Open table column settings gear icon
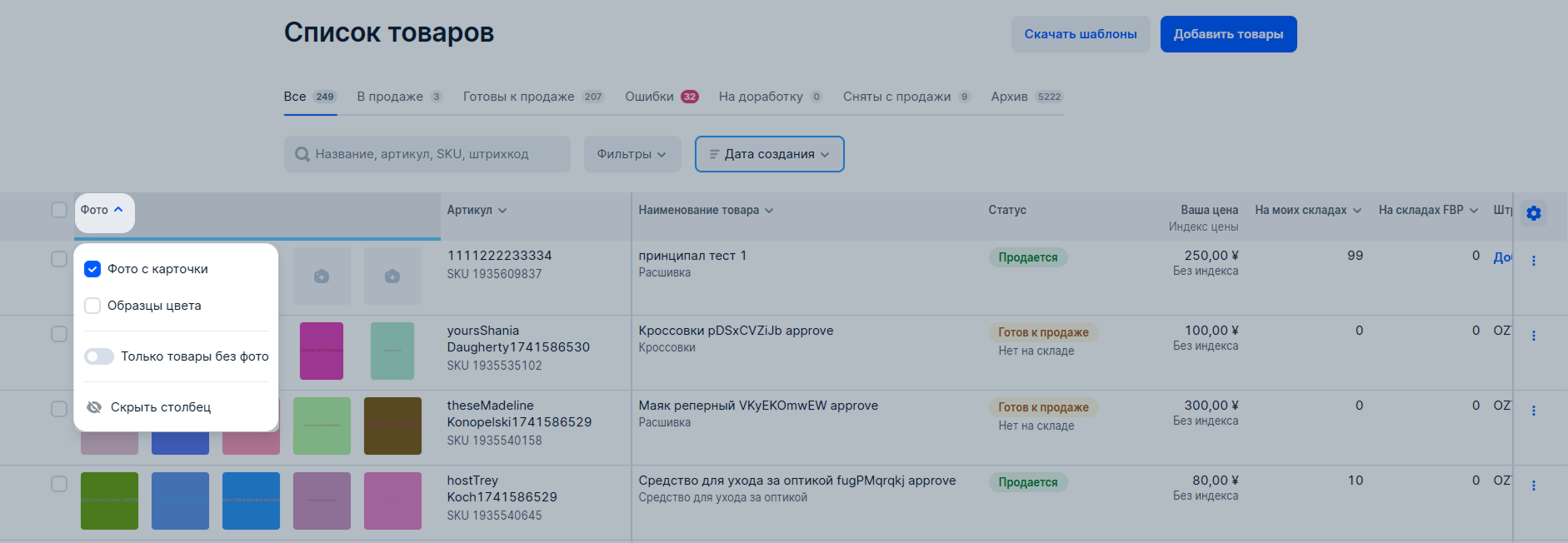The height and width of the screenshot is (543, 1568). coord(1533,213)
